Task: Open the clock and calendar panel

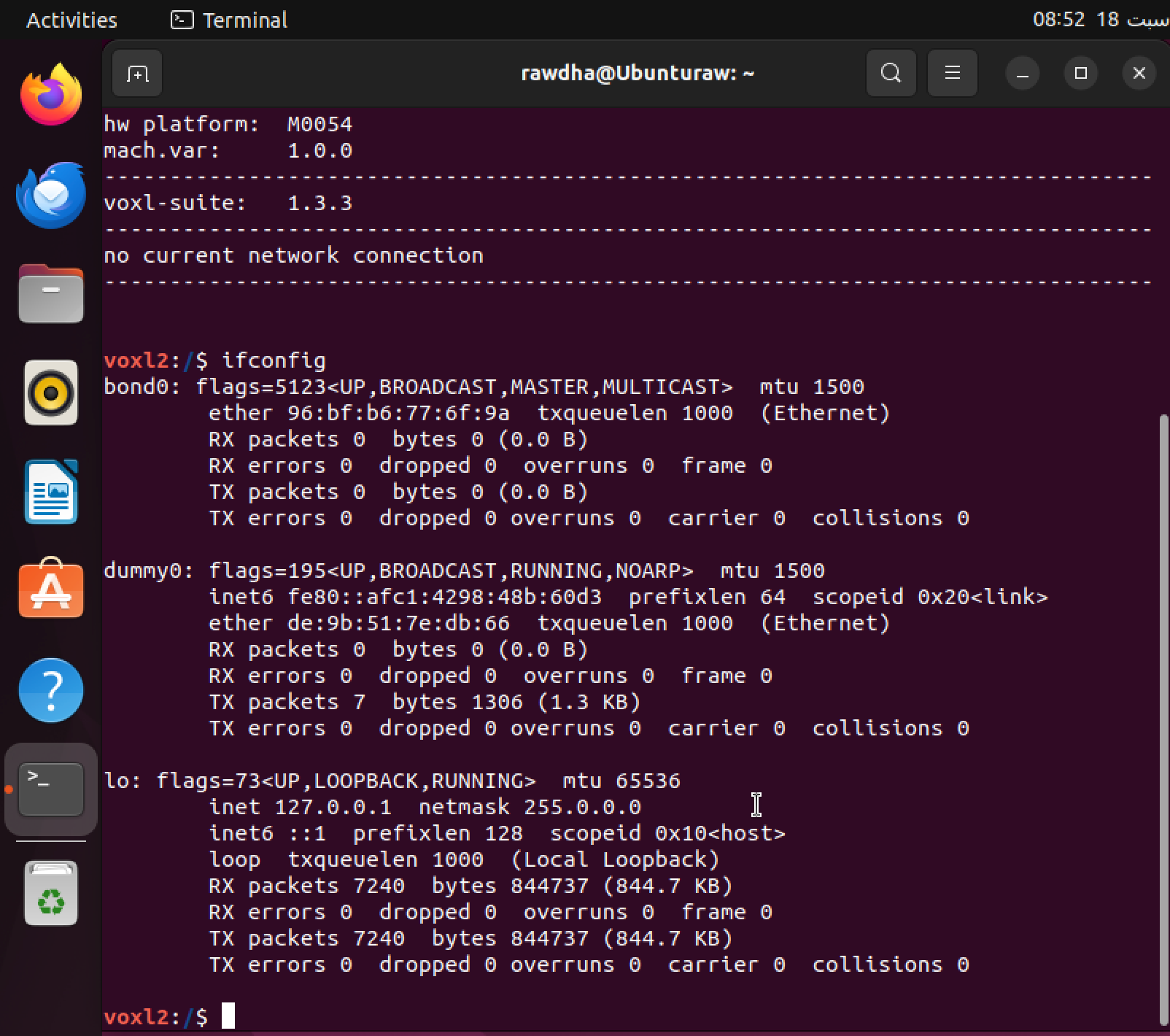Action: point(1100,20)
